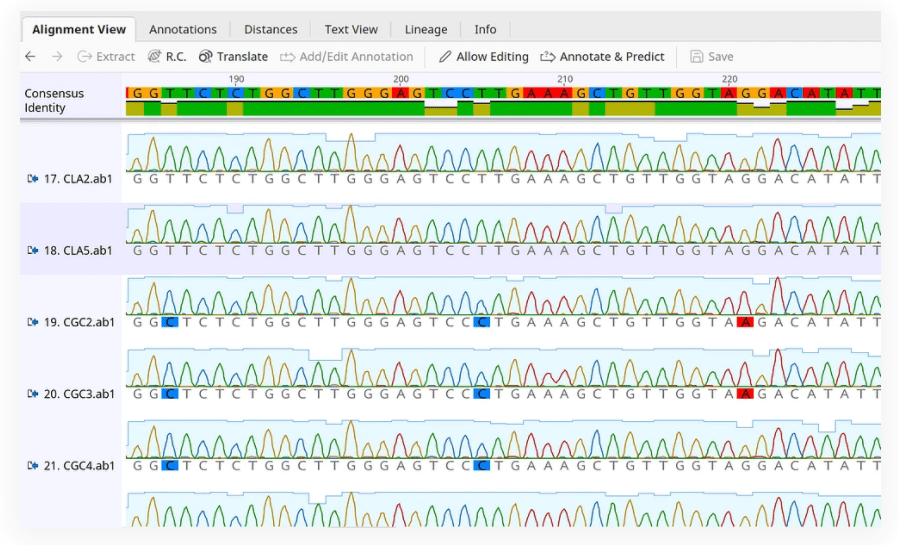Click the Translate toolbar icon

[x=206, y=57]
